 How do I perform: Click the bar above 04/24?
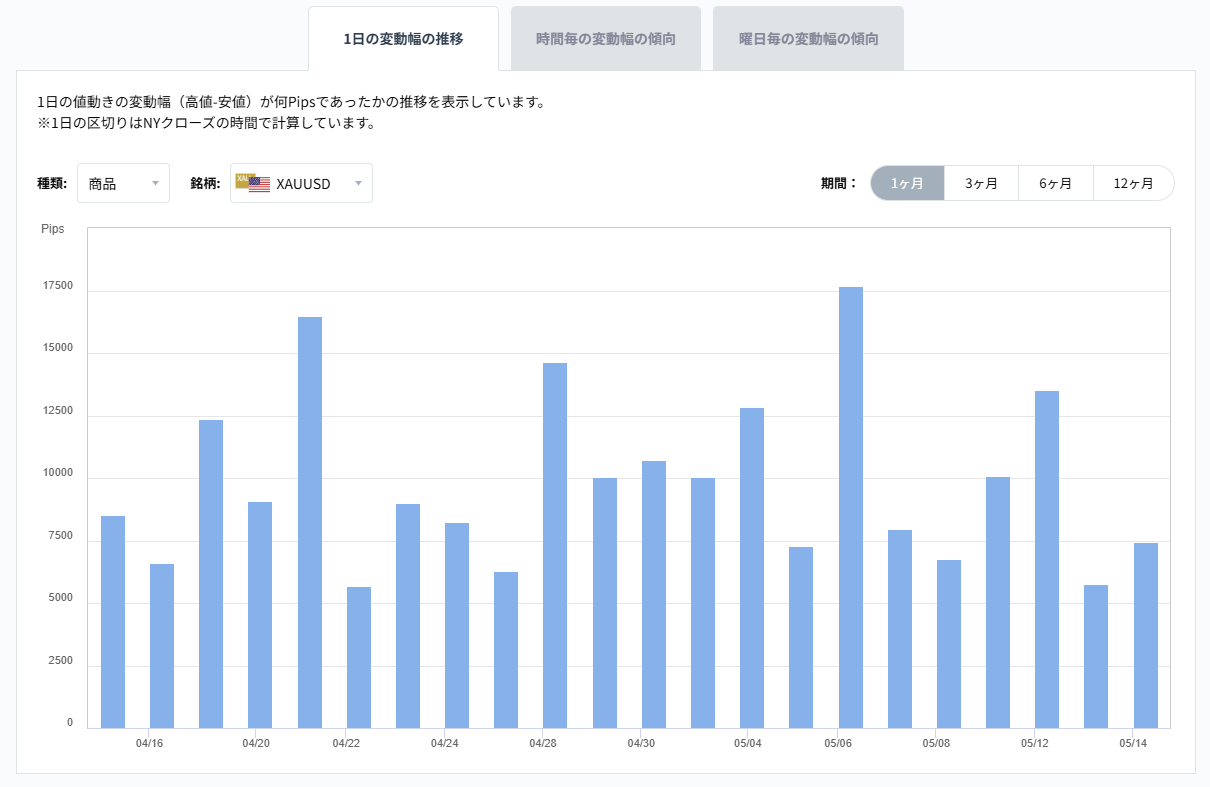(457, 625)
